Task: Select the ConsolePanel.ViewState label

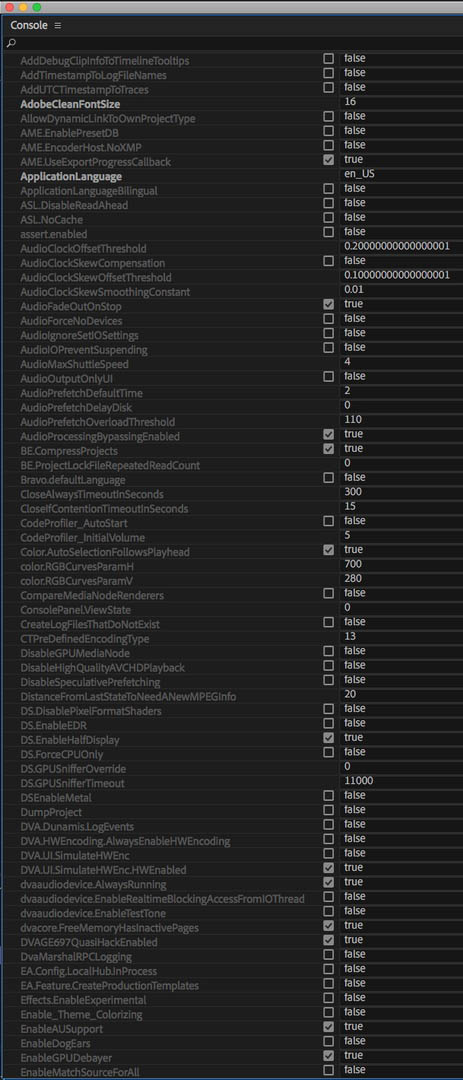Action: (76, 610)
